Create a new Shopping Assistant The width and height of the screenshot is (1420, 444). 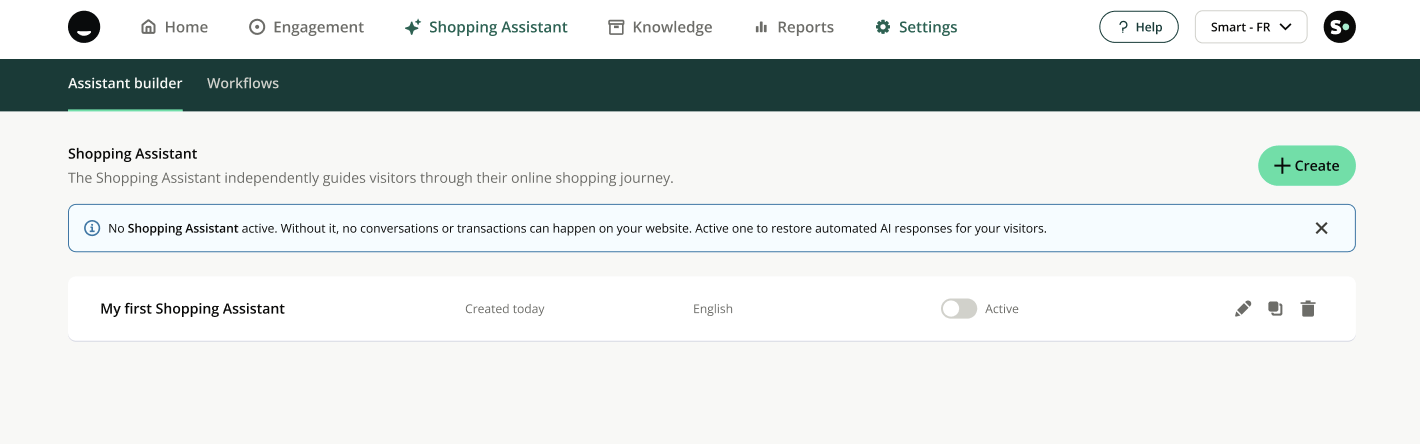click(1306, 166)
